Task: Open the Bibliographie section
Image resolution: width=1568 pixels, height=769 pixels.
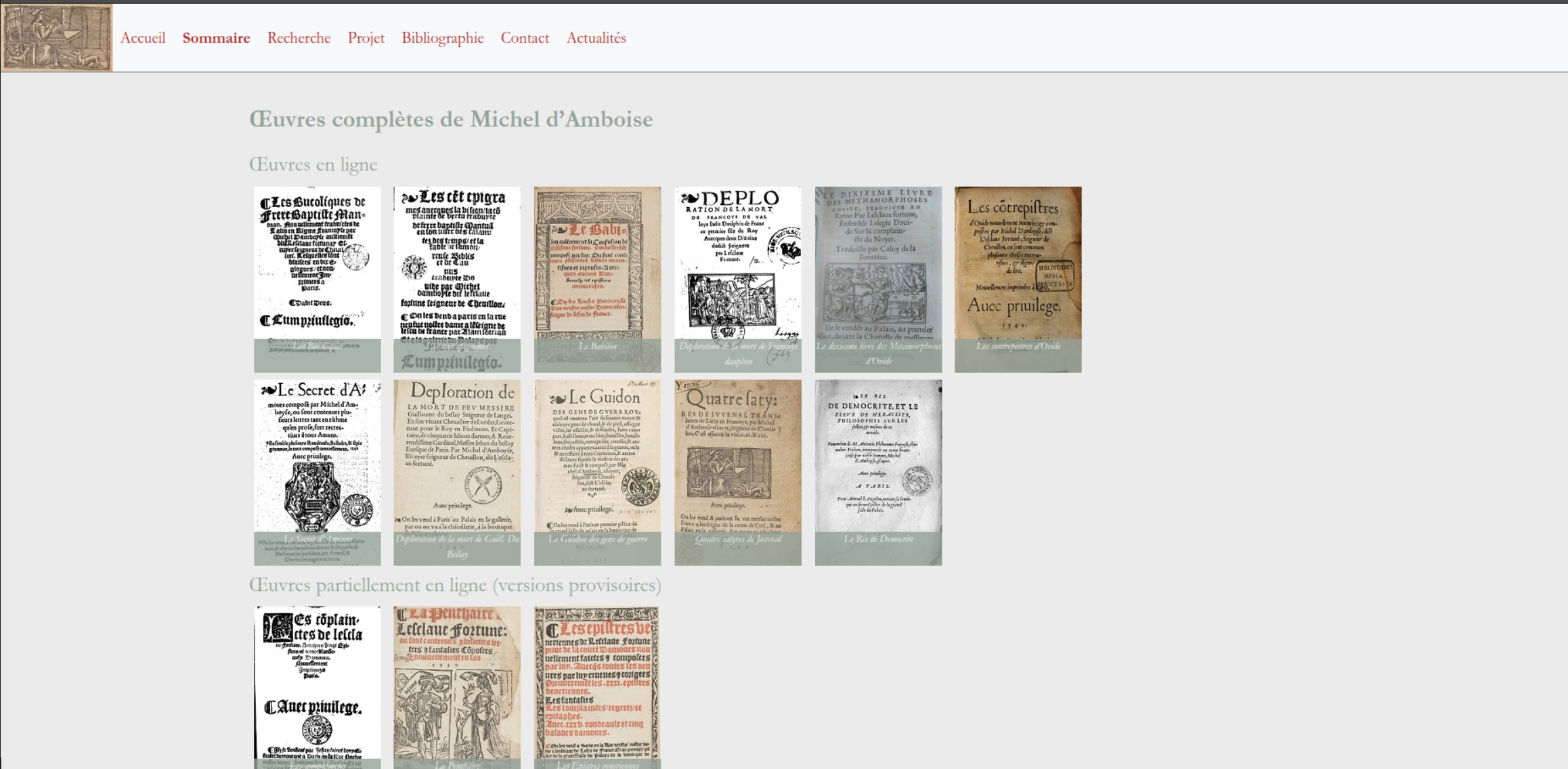Action: pyautogui.click(x=443, y=38)
